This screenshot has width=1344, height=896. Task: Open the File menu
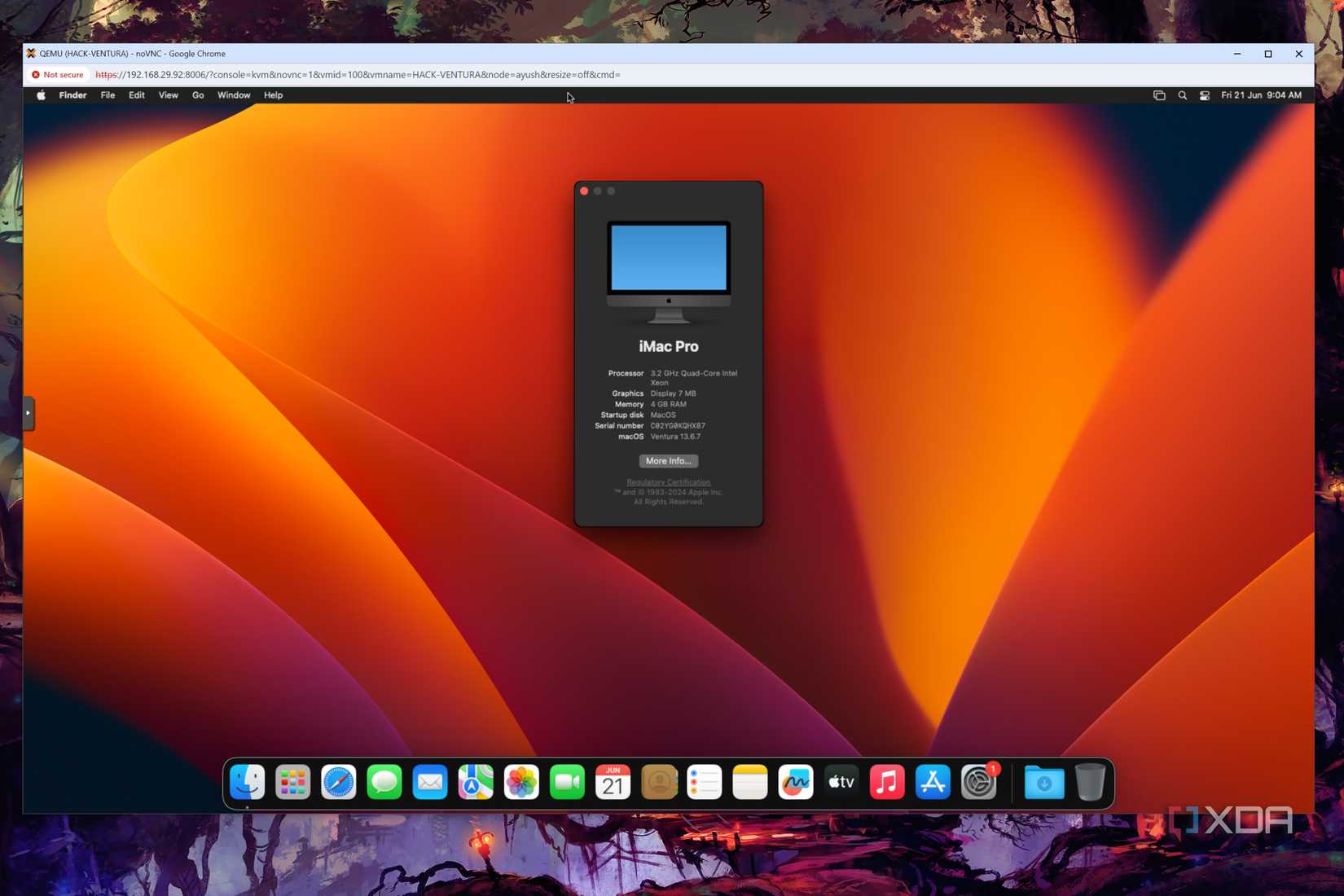[108, 95]
